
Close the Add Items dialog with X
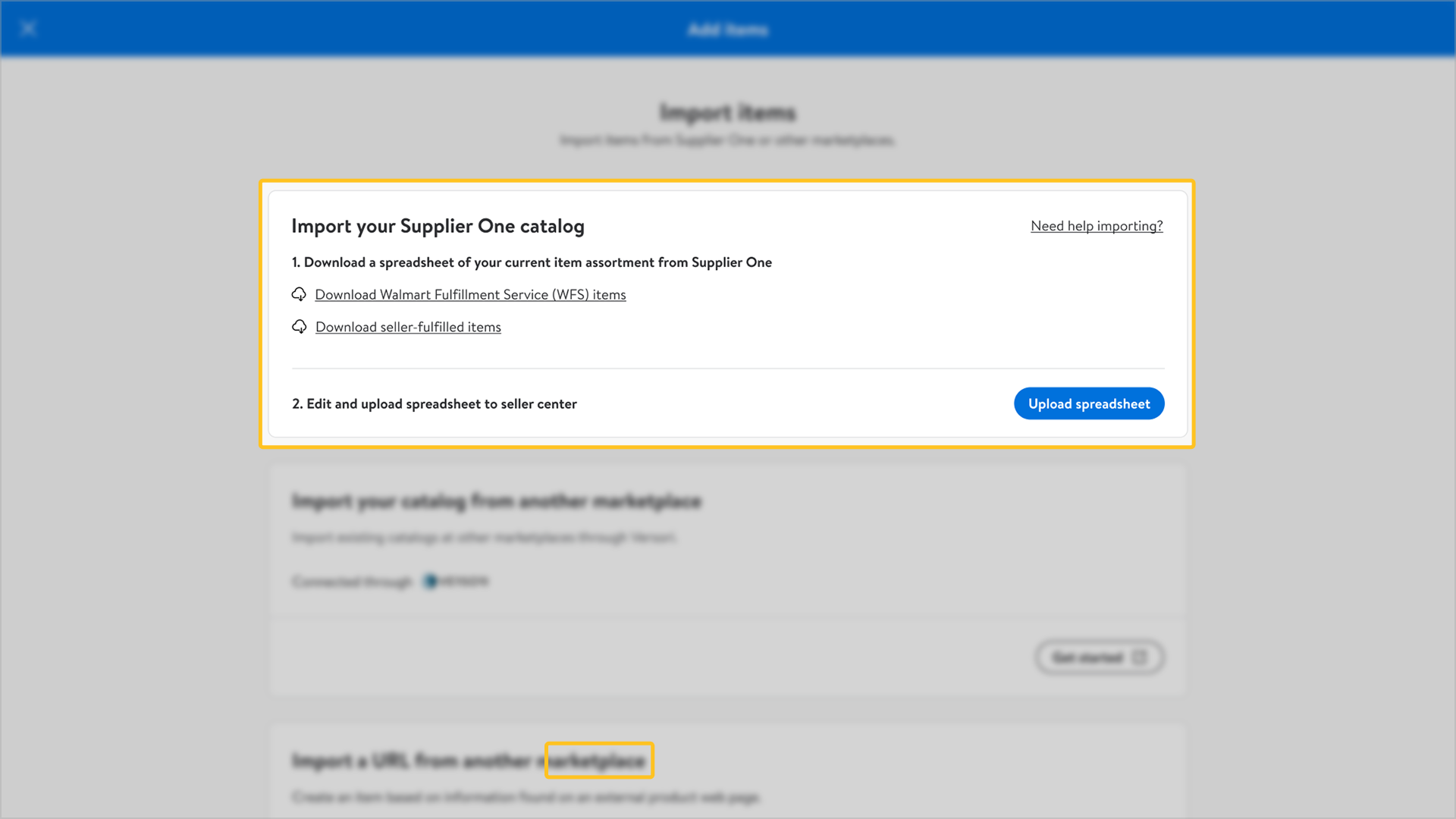pos(29,29)
